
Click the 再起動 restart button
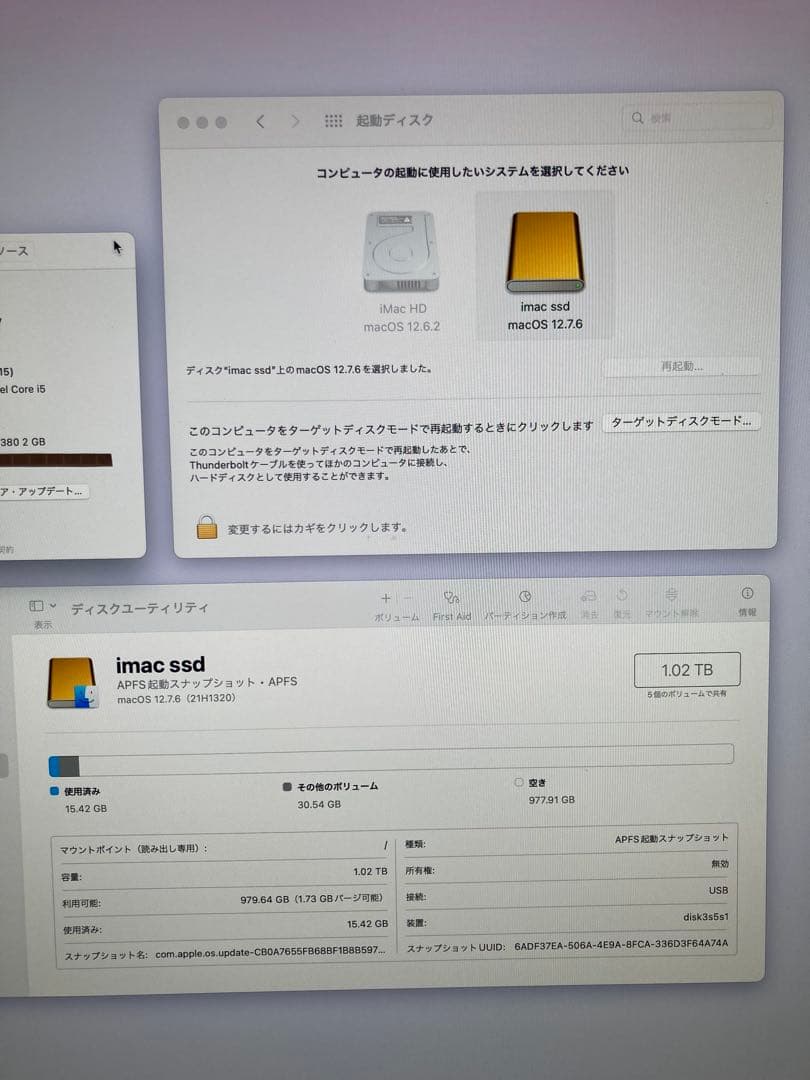[x=681, y=366]
